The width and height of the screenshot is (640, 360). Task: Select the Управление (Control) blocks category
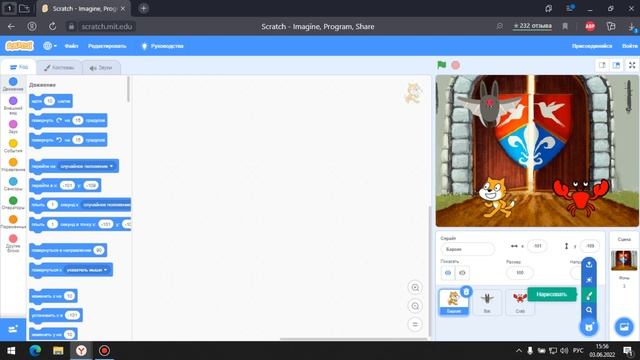point(13,164)
